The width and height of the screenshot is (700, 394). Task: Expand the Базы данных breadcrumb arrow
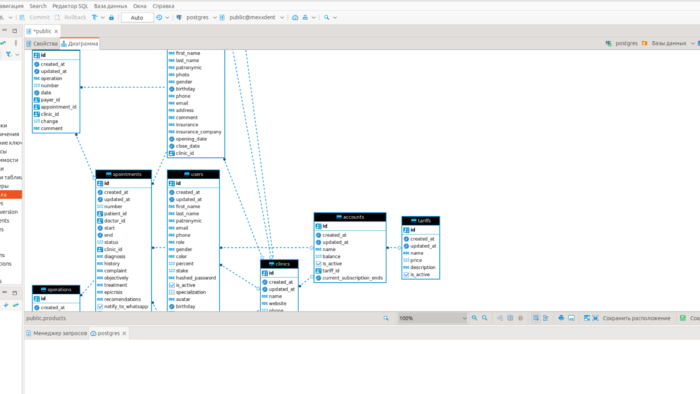point(692,43)
